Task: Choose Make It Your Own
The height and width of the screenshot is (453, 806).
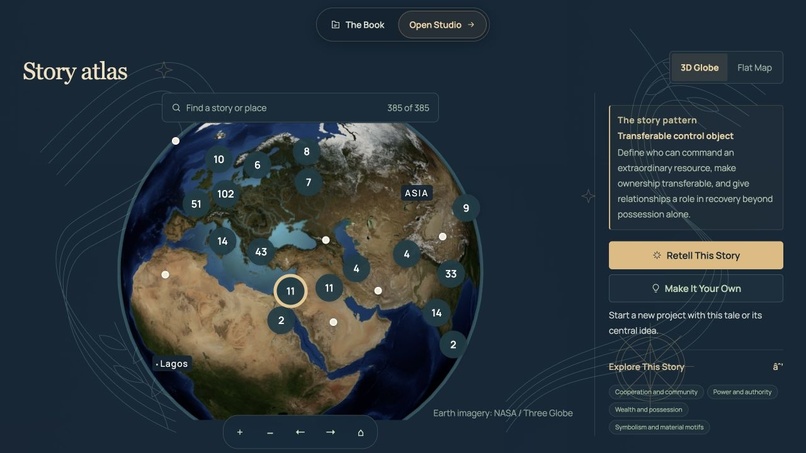Action: coord(696,288)
